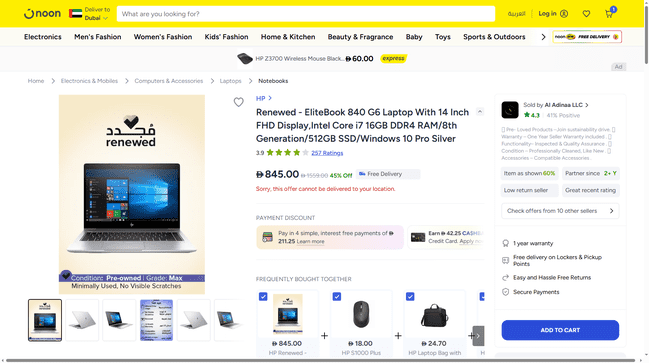The height and width of the screenshot is (363, 649).
Task: Open the Sports & Outdoors category menu
Action: tap(494, 37)
